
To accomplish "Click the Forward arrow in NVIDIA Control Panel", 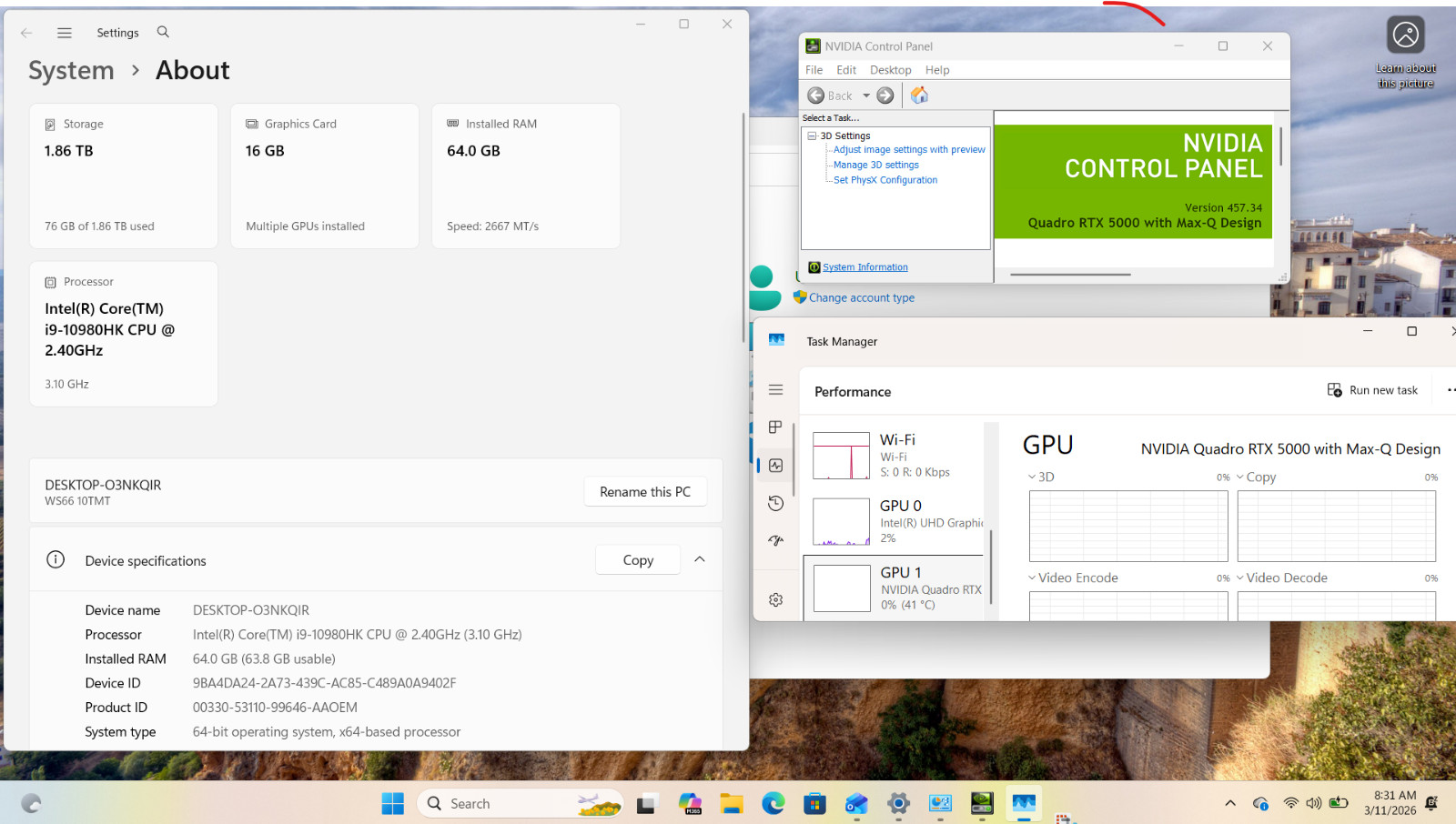I will click(885, 95).
